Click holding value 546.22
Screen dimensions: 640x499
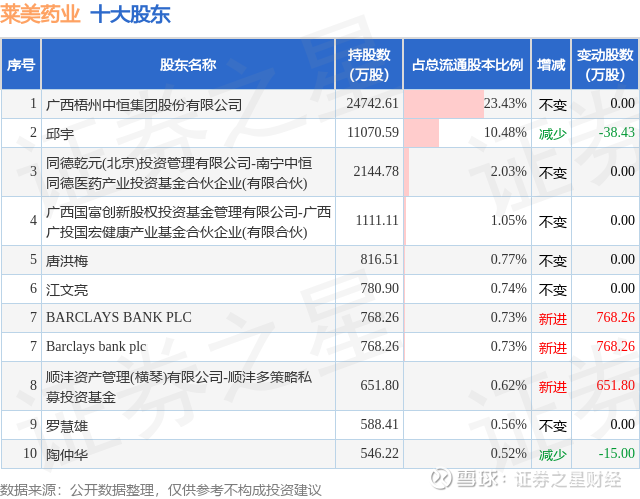coord(379,454)
